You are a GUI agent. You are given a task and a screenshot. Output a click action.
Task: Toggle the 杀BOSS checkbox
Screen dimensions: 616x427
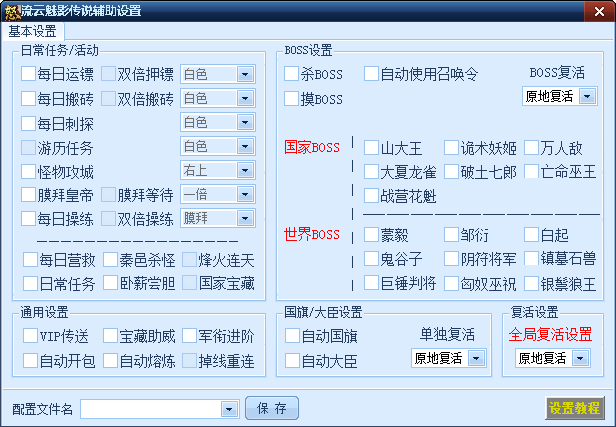[x=292, y=74]
